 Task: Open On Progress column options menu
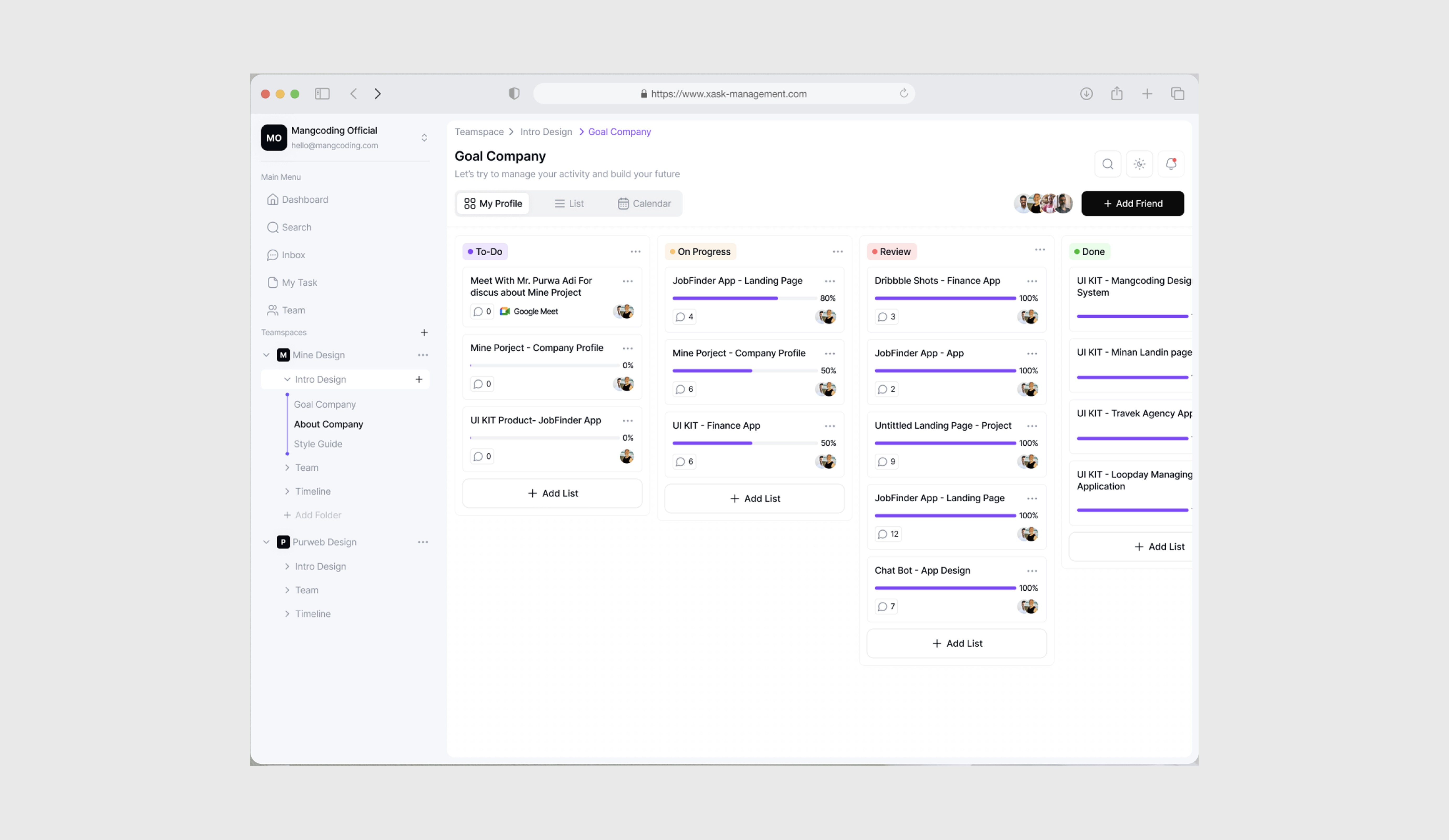coord(838,252)
